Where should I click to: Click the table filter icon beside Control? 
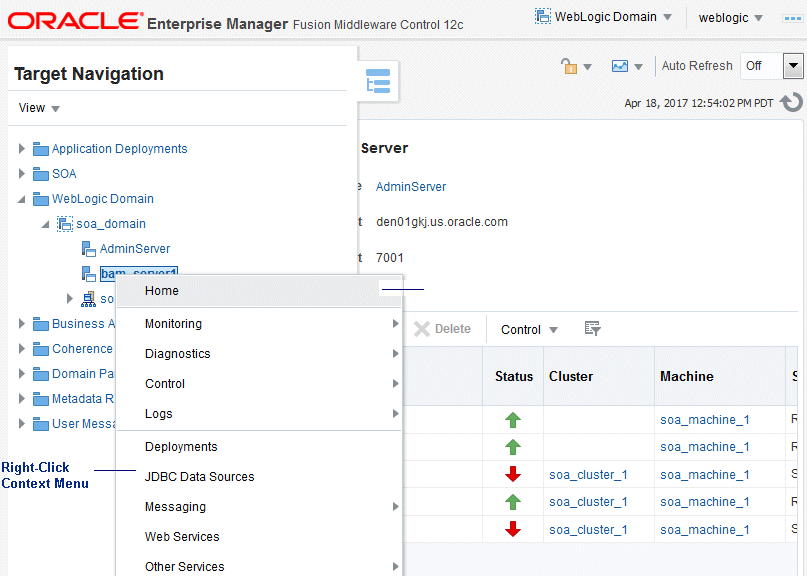coord(592,328)
